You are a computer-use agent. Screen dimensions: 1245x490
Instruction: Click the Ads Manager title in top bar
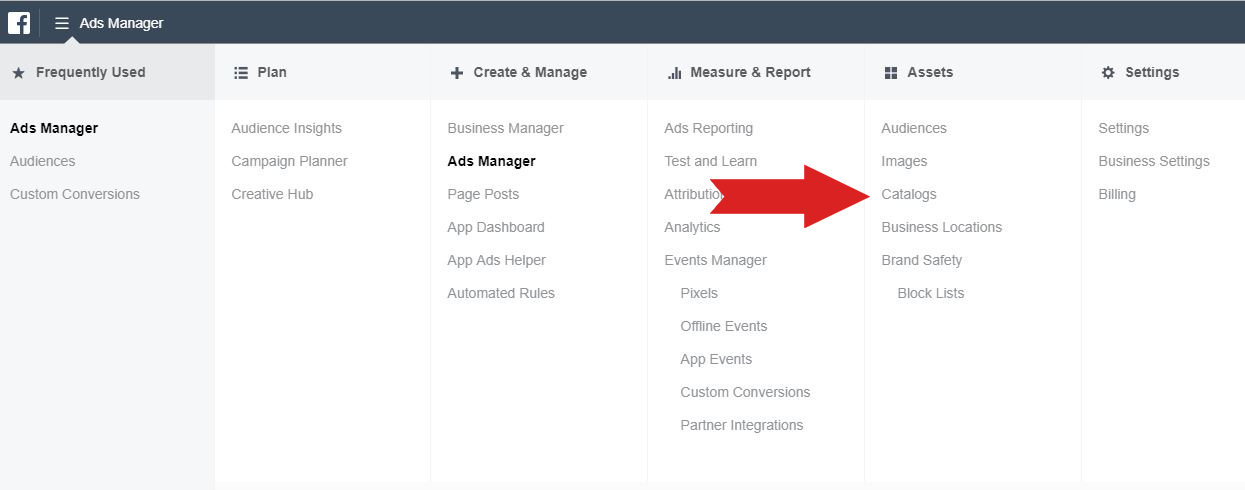[121, 23]
